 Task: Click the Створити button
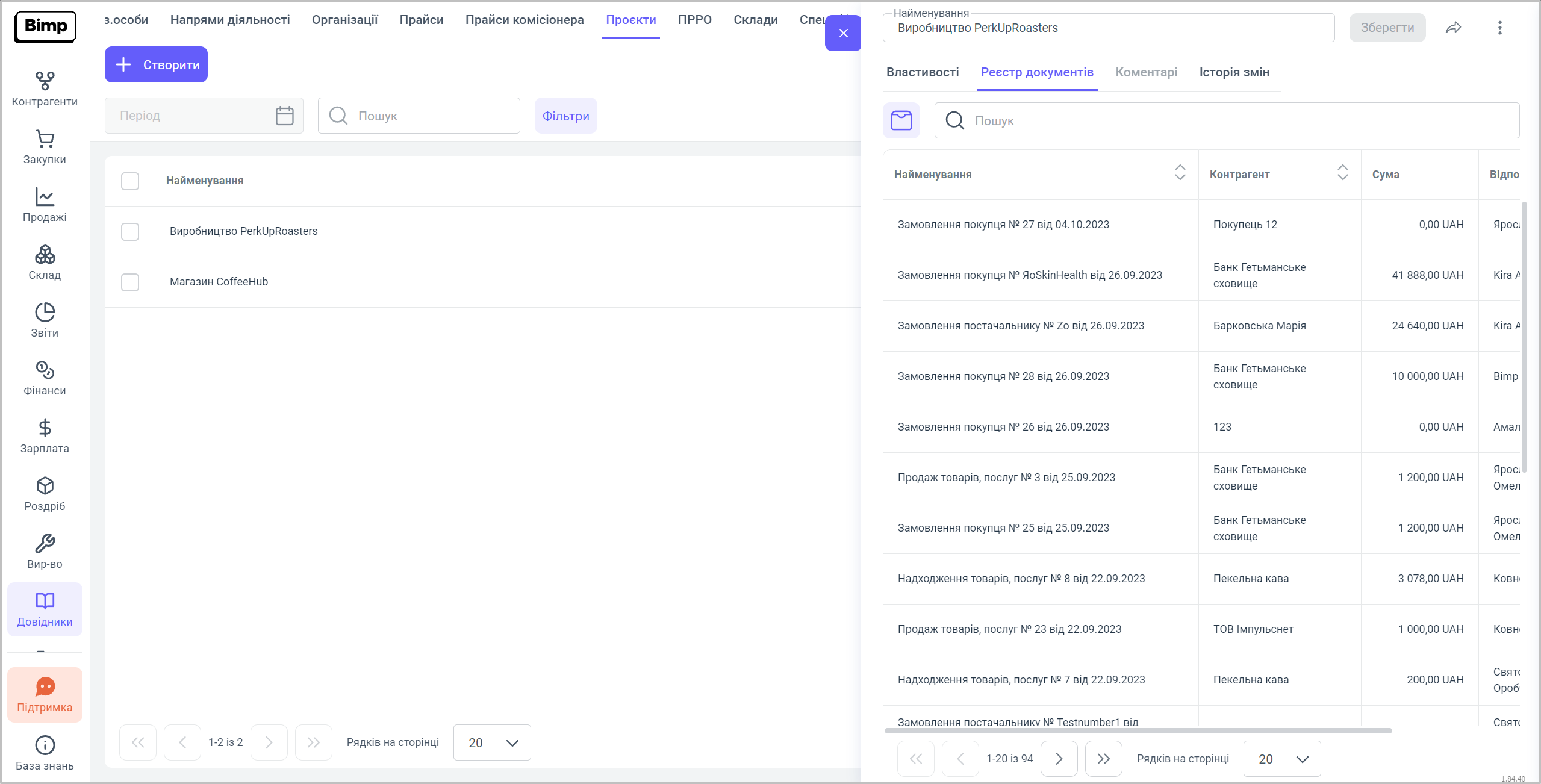coord(156,64)
